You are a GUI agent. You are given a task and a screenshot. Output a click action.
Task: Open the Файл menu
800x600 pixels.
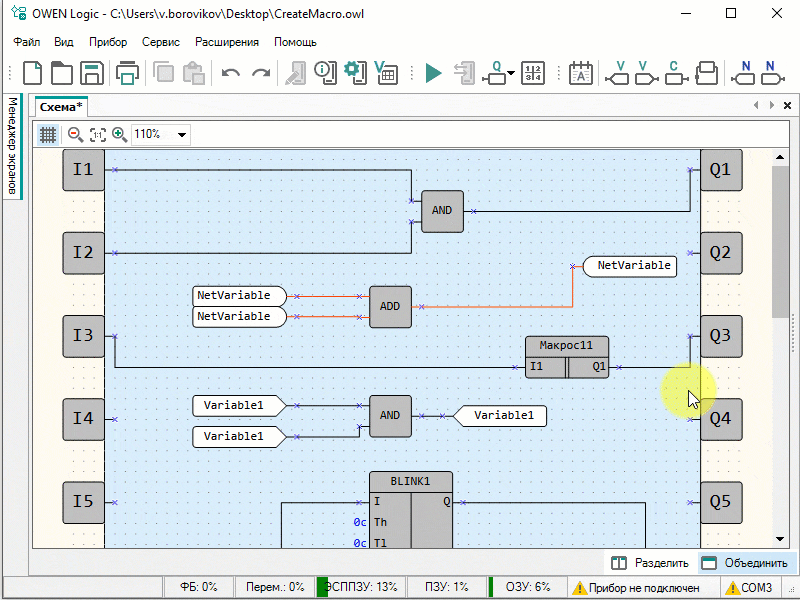[x=27, y=42]
